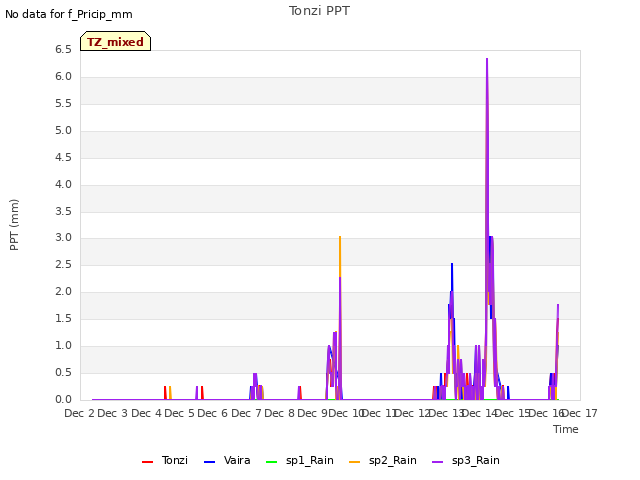Click the 1.5 y-axis tick label
The width and height of the screenshot is (640, 480).
(x=63, y=319)
